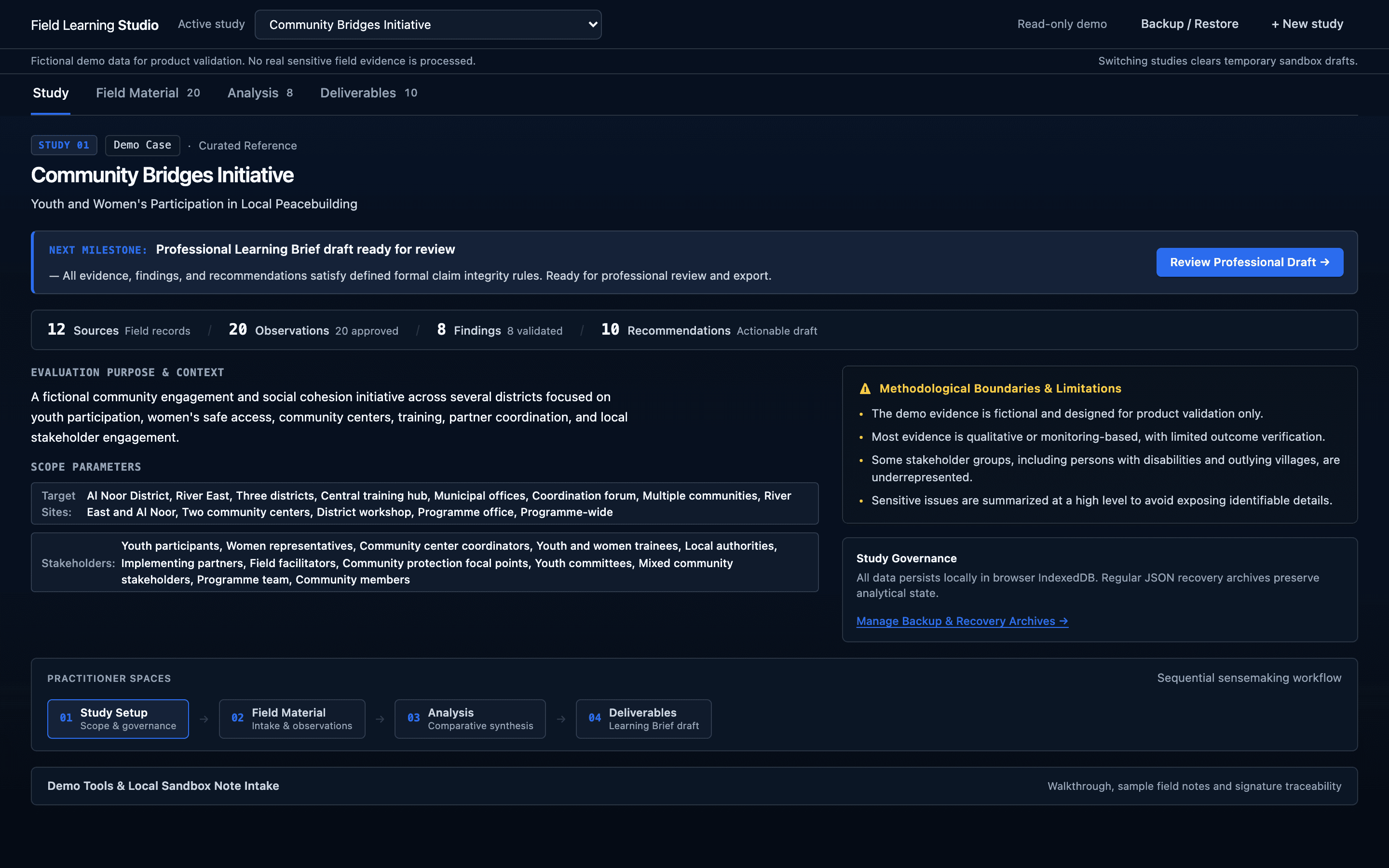Click the 20 Observations stat
1389x868 pixels.
(x=313, y=330)
